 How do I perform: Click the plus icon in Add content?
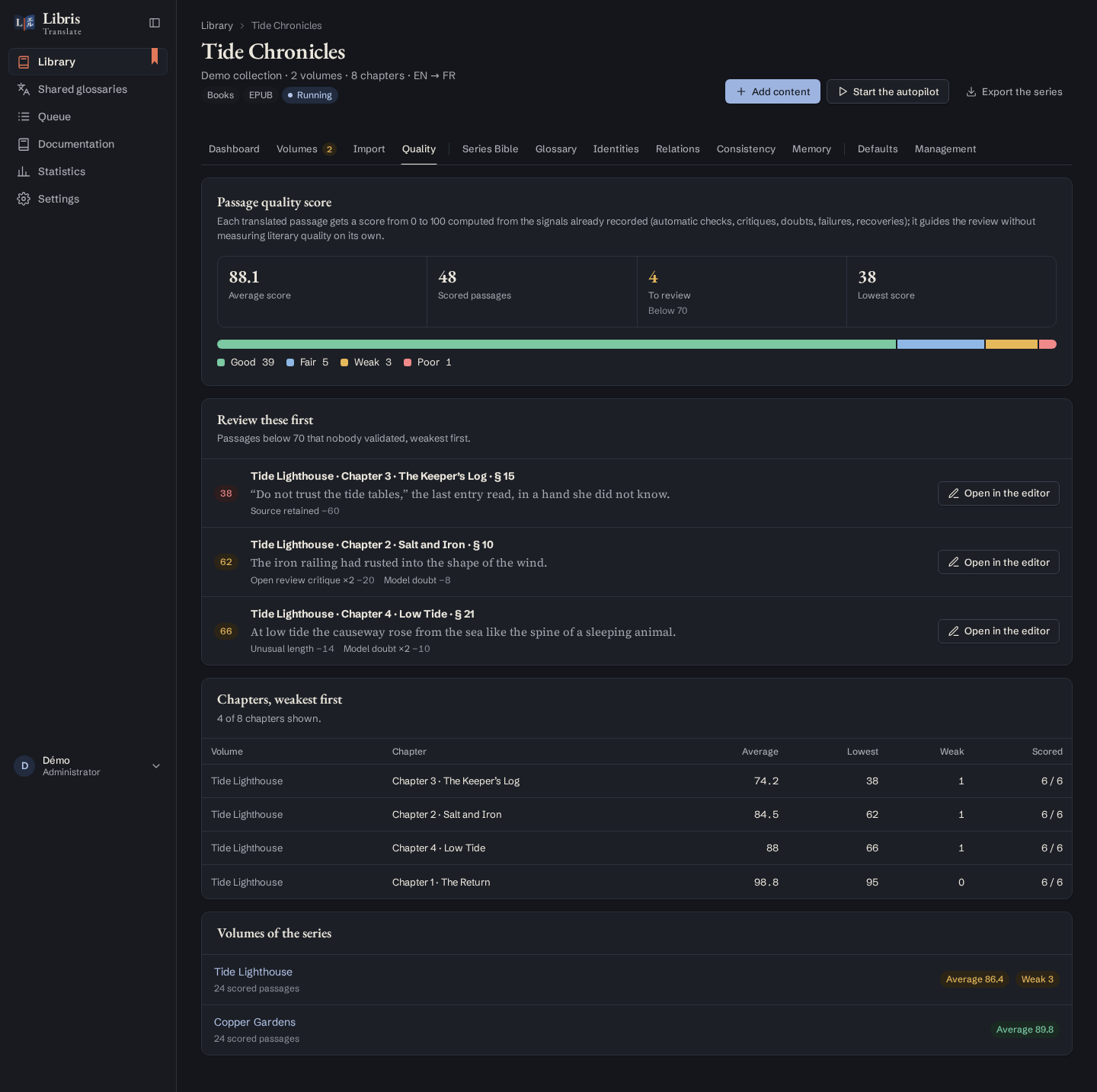pyautogui.click(x=741, y=91)
